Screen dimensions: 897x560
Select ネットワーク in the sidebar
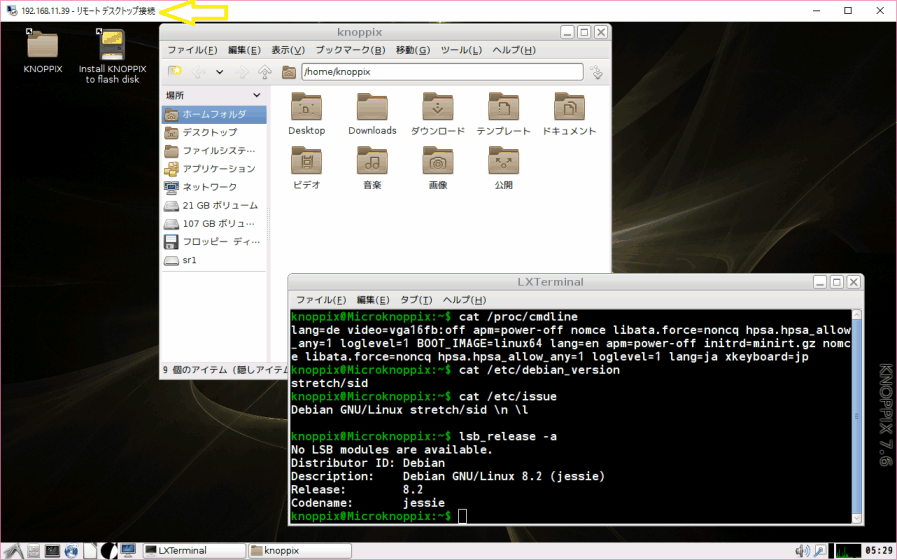tap(214, 187)
